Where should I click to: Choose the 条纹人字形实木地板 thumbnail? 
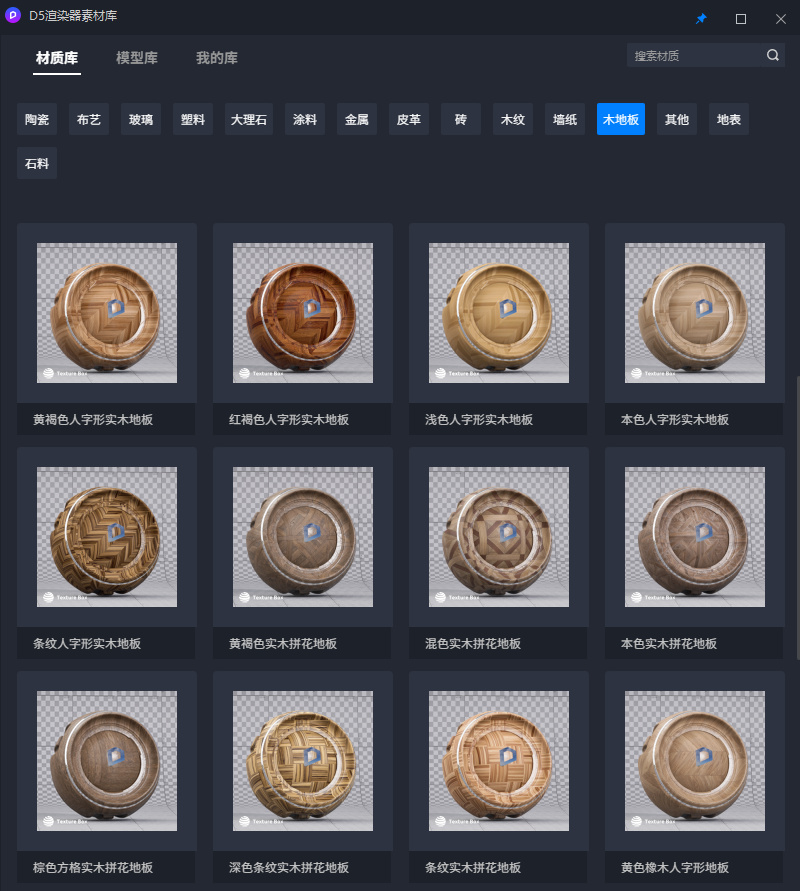coord(107,537)
